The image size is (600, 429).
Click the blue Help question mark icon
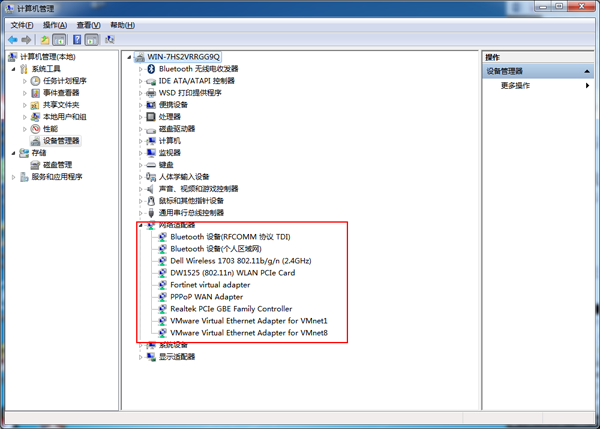tap(76, 39)
